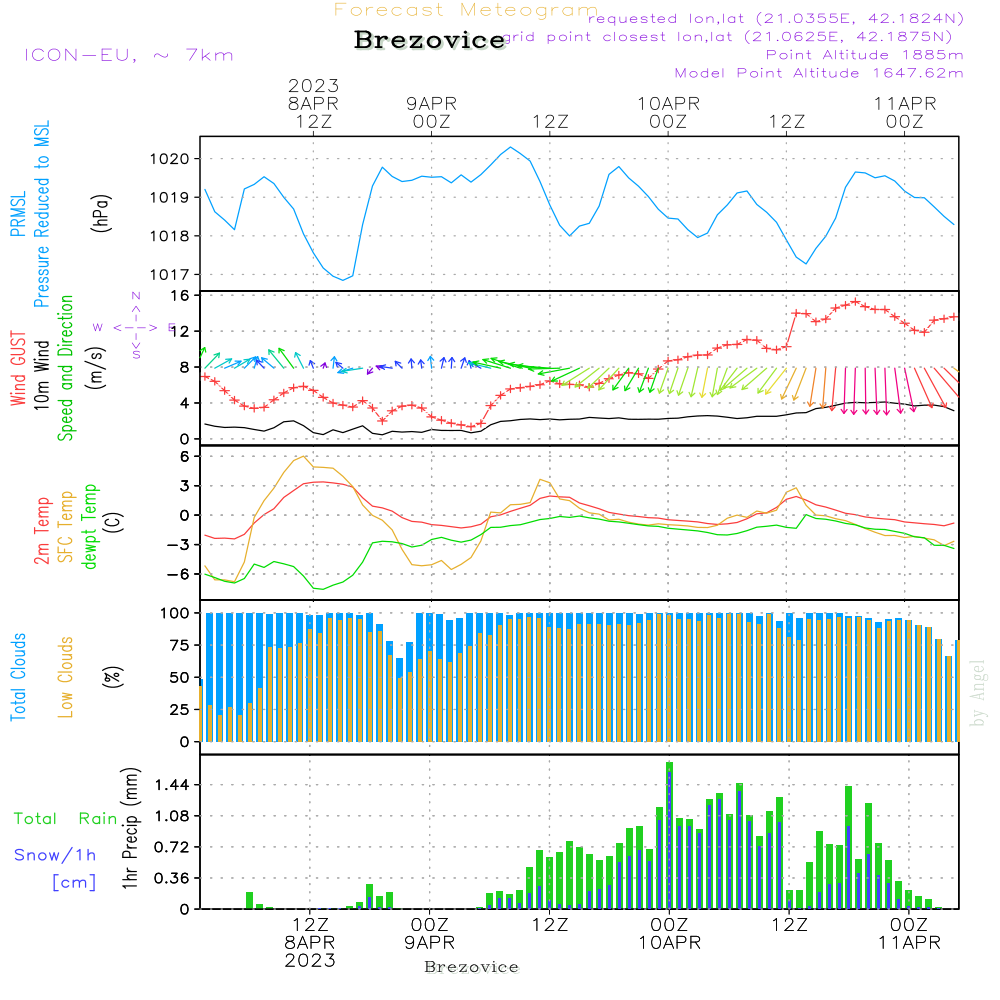Click the Model Point Altitude 1647.62m text
Image resolution: width=1000 pixels, height=1000 pixels.
pyautogui.click(x=819, y=73)
